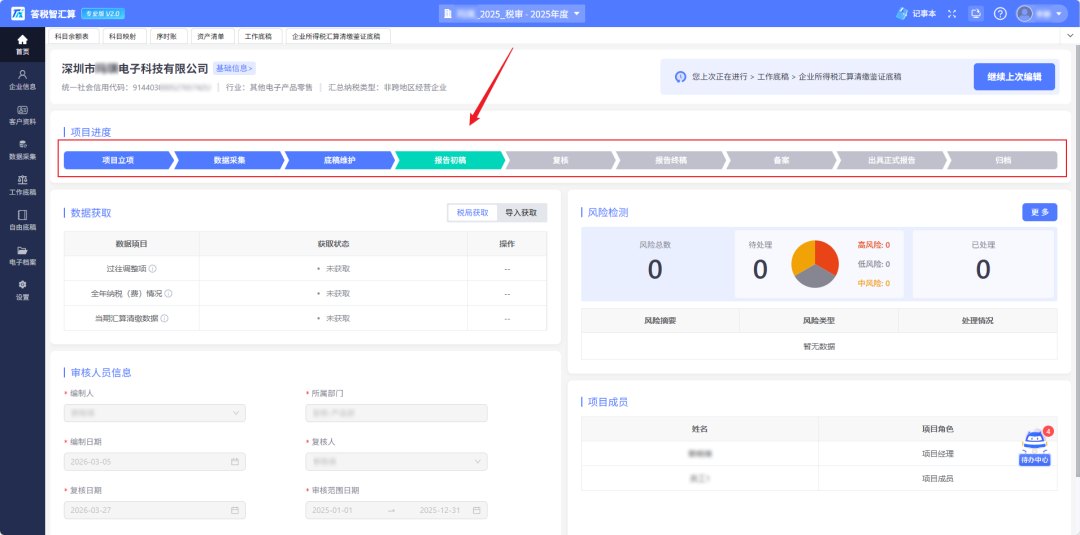Open 设置 settings in the sidebar
Screen dimensions: 1080x535
coord(22,290)
